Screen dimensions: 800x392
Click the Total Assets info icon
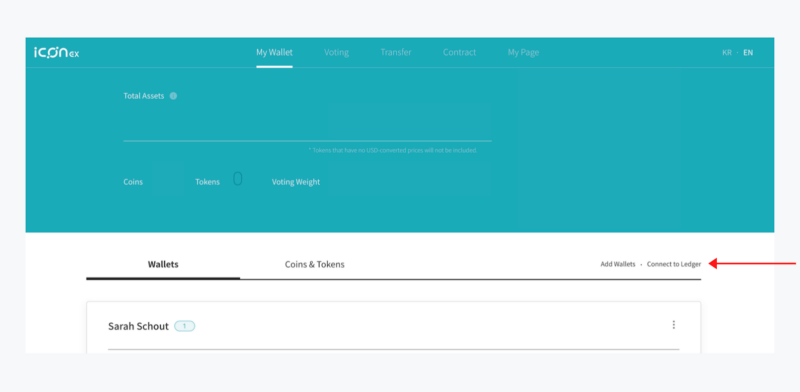pos(173,96)
